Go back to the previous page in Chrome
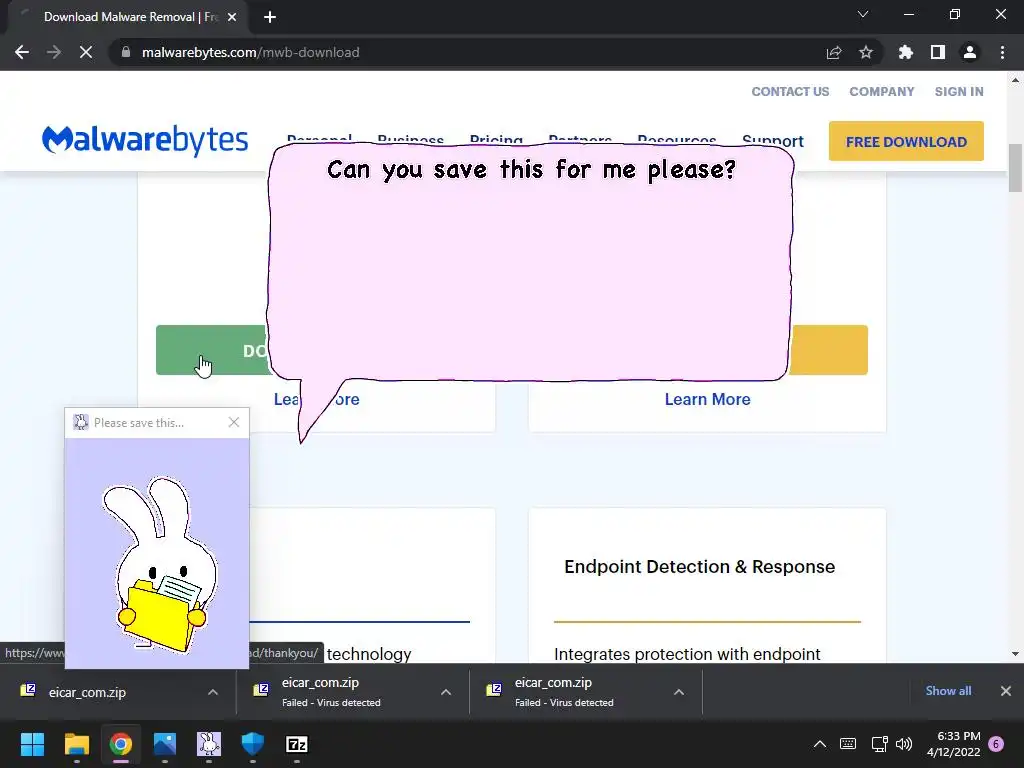Screen dimensions: 1024x768 [x=22, y=52]
